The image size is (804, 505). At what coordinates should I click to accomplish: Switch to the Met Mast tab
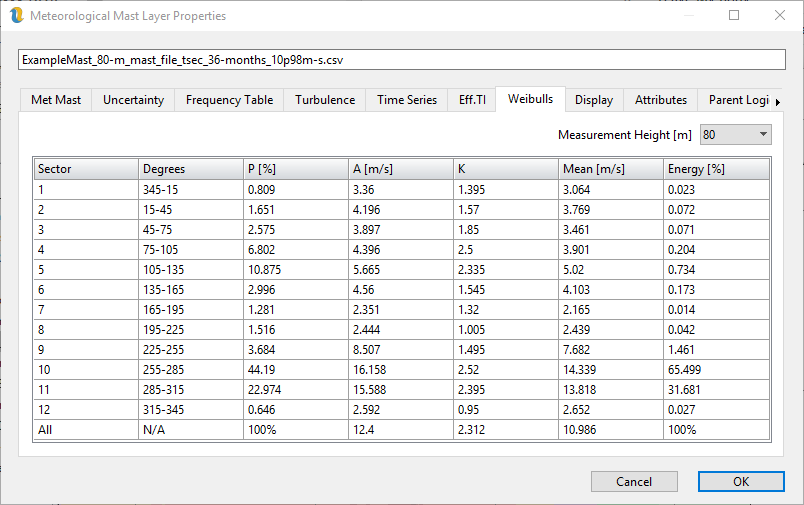tap(56, 100)
